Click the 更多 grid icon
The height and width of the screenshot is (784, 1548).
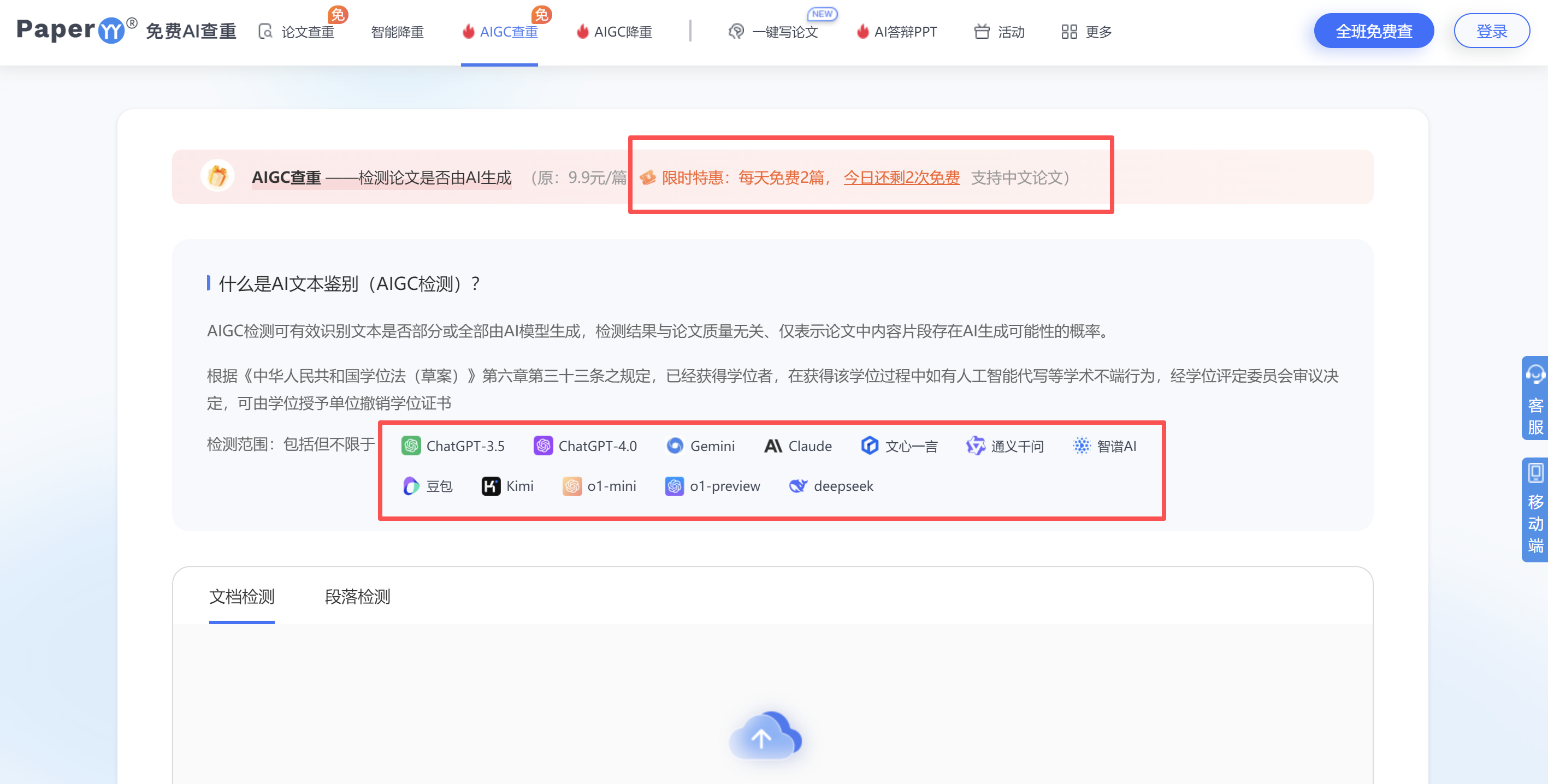1069,32
